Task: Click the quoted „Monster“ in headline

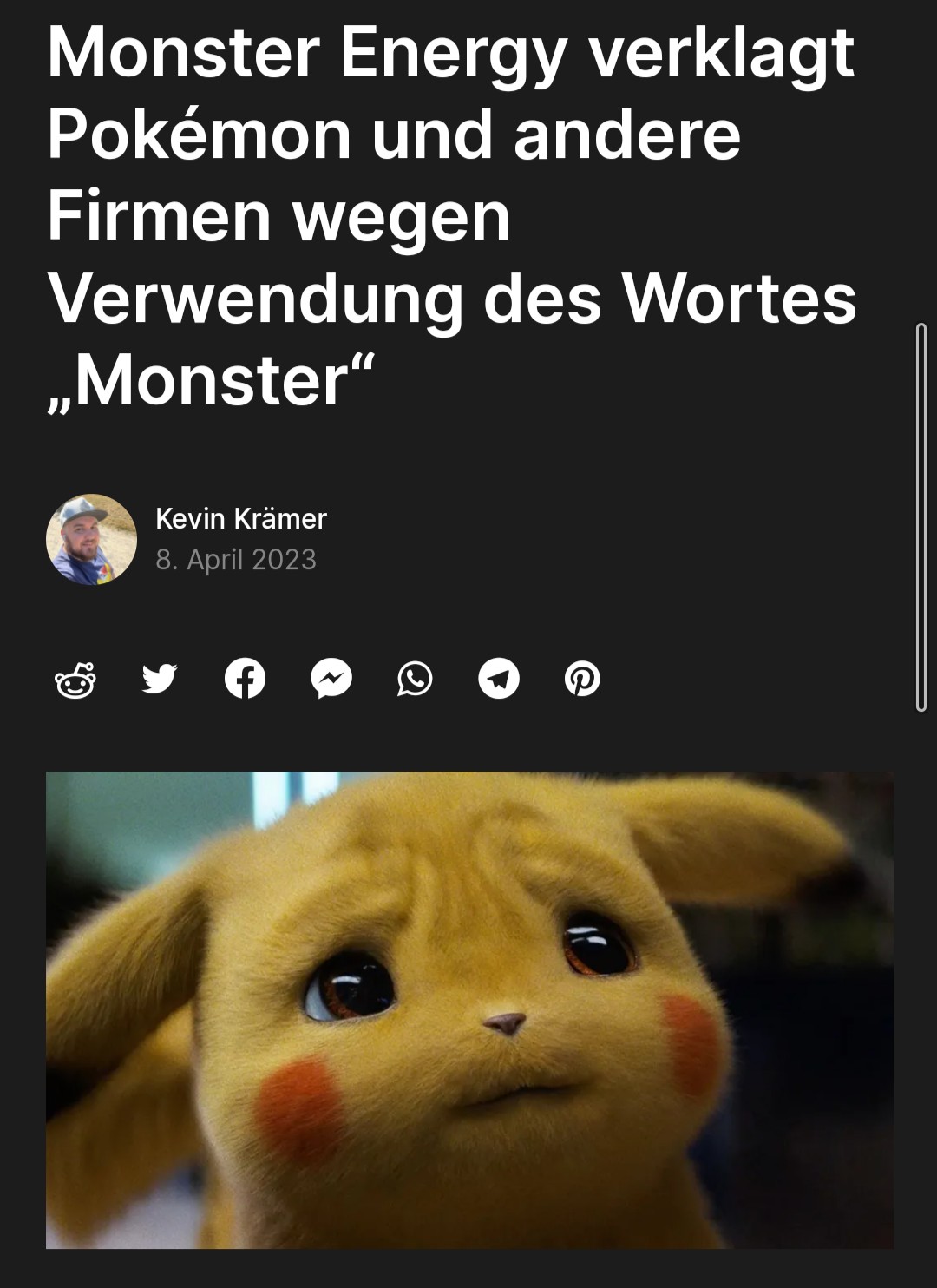Action: point(210,380)
